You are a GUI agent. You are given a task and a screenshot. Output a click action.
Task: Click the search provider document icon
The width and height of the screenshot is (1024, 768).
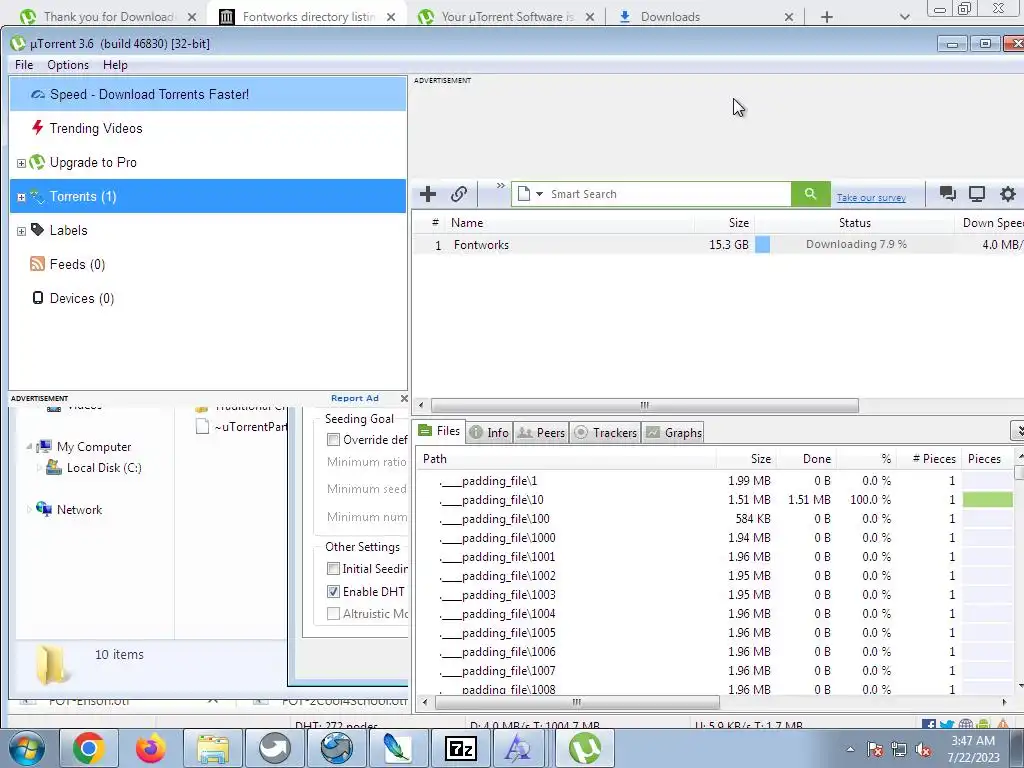[523, 194]
